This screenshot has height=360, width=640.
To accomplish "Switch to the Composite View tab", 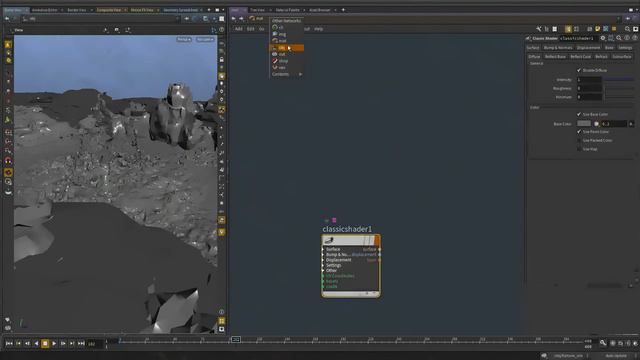I will pos(109,10).
